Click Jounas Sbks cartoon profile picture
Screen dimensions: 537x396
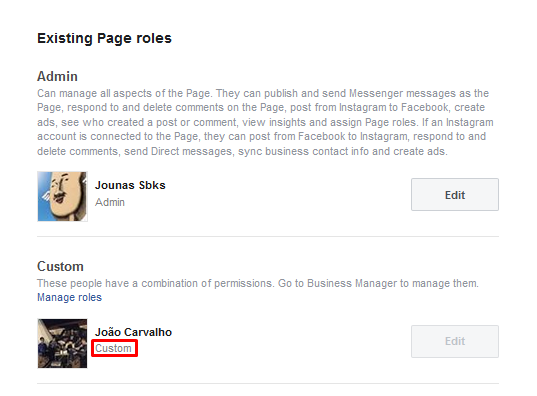coord(62,196)
